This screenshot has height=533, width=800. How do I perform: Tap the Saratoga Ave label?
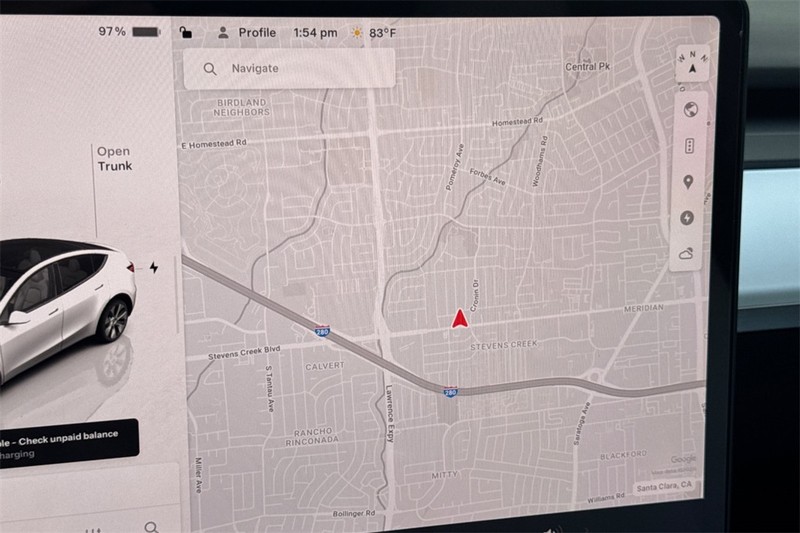coord(581,423)
